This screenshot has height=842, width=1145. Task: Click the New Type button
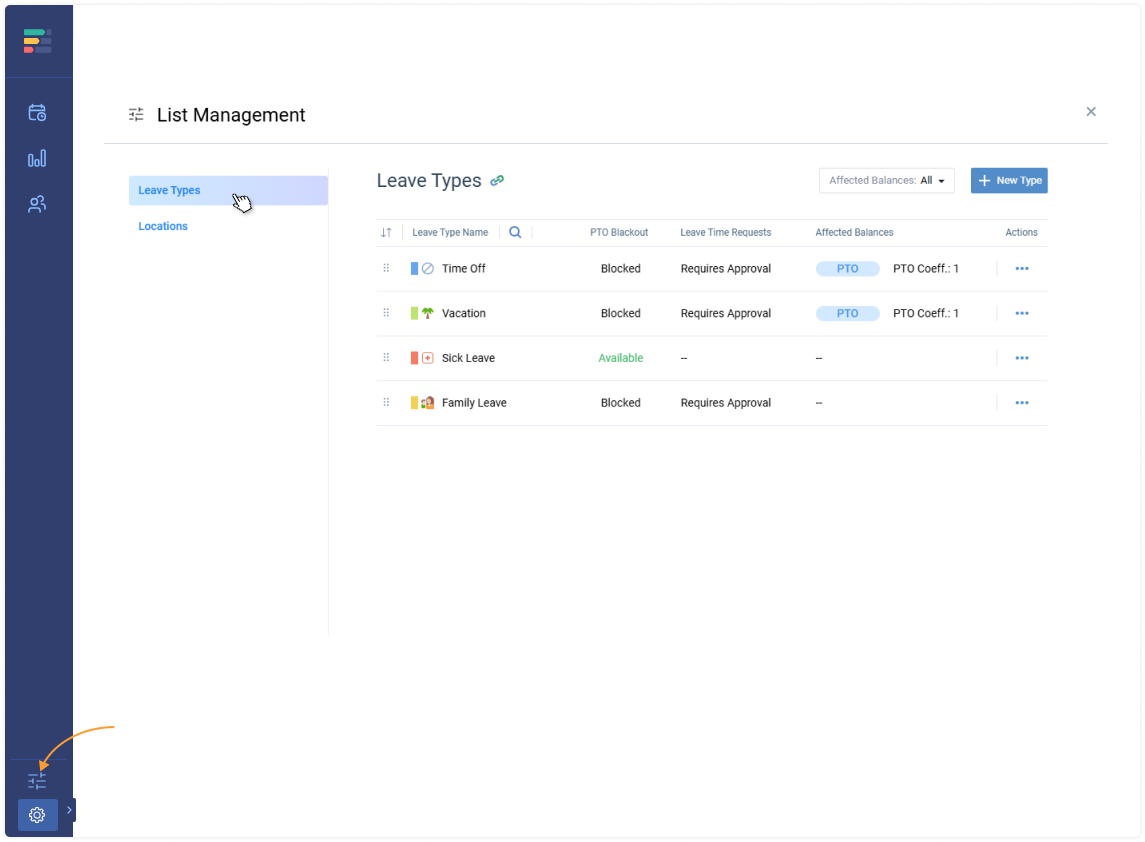(1009, 181)
